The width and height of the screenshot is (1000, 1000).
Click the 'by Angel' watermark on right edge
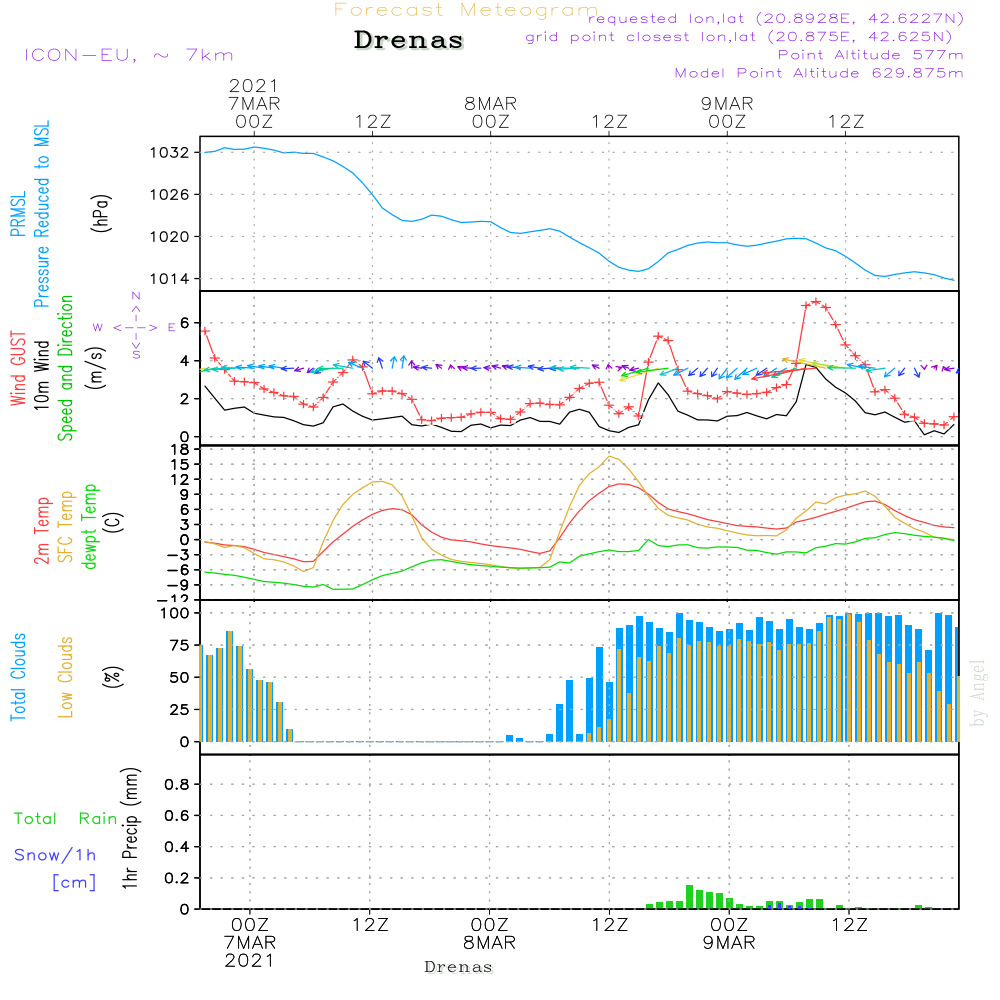pyautogui.click(x=978, y=693)
